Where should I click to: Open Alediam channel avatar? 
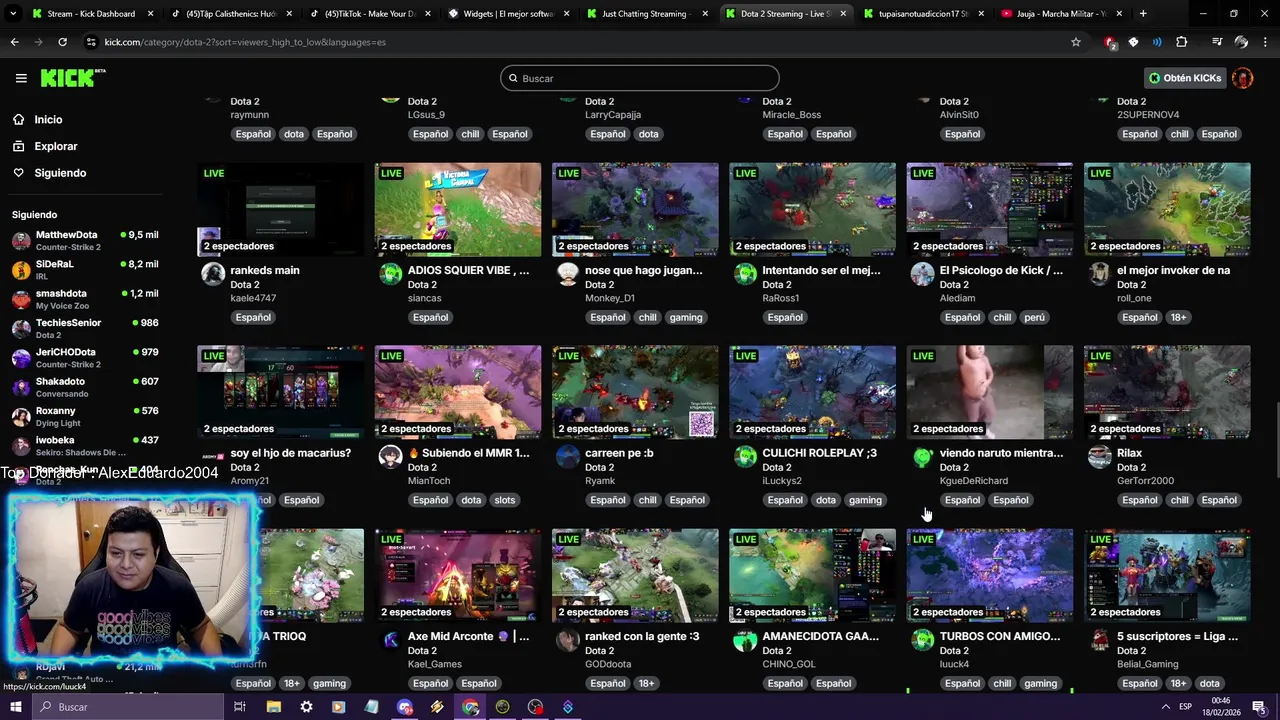click(923, 274)
